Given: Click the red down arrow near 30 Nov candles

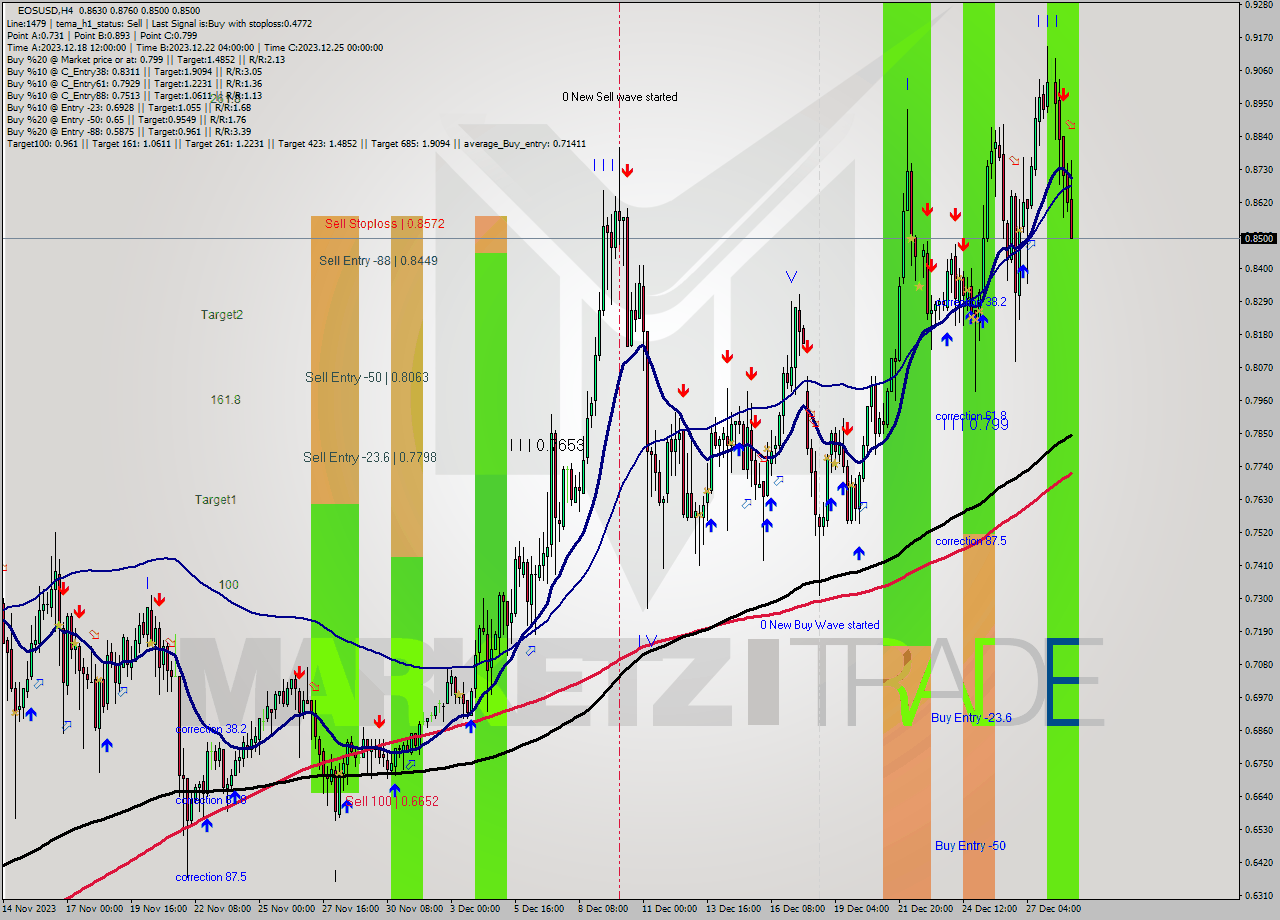Looking at the screenshot, I should coord(379,720).
